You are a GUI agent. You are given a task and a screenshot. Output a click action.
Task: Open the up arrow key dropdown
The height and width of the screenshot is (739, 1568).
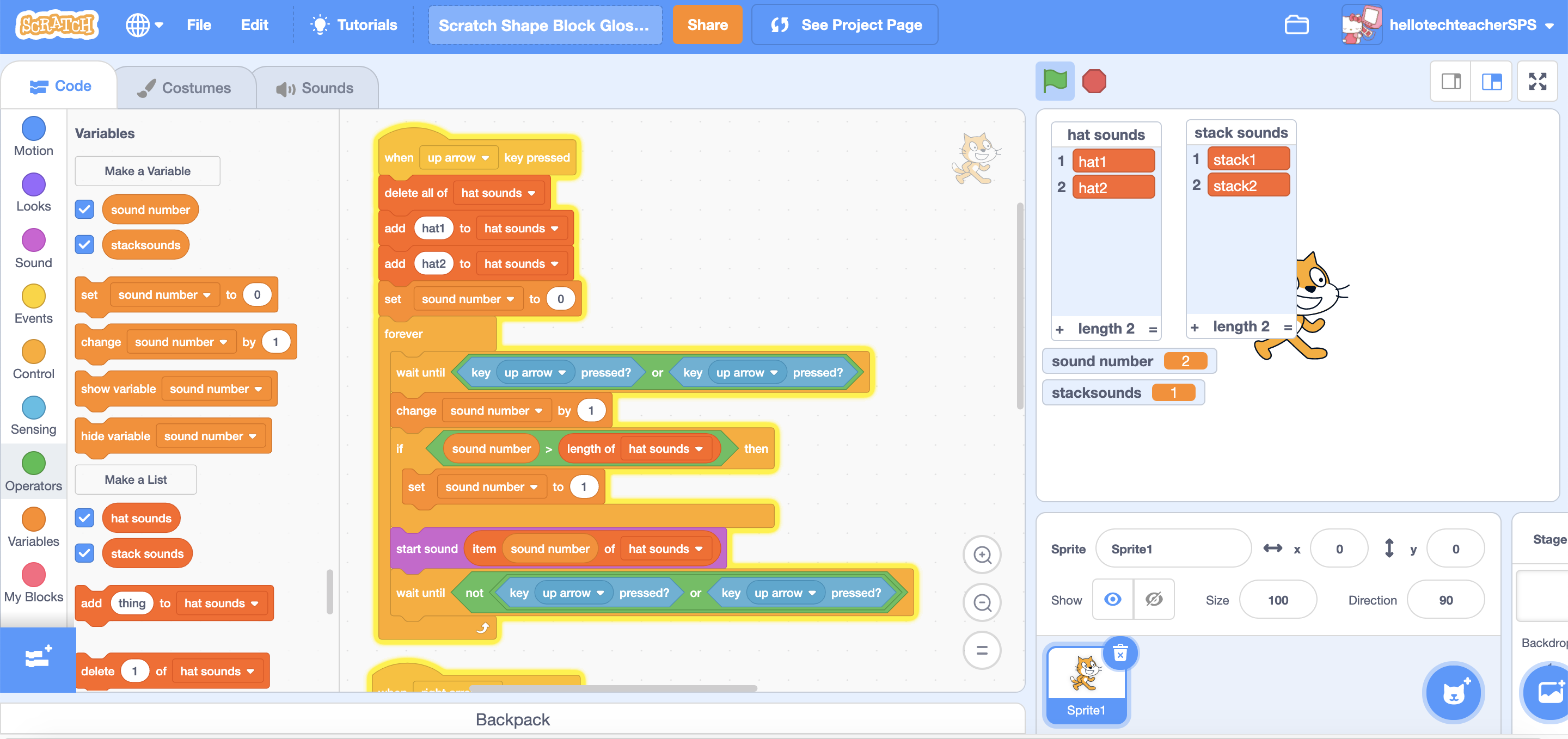(458, 157)
